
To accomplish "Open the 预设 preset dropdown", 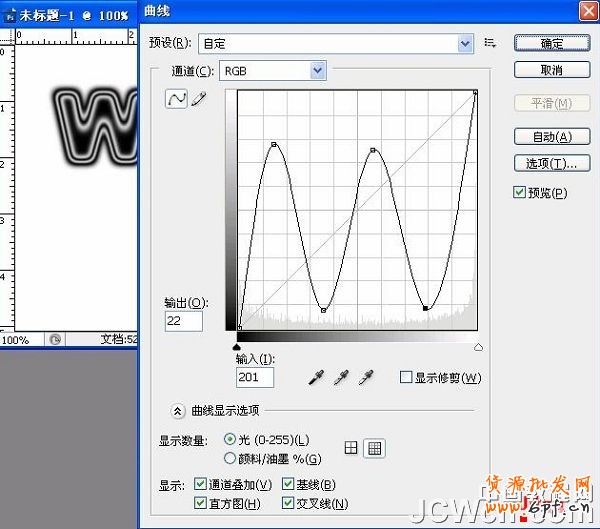I will 336,43.
